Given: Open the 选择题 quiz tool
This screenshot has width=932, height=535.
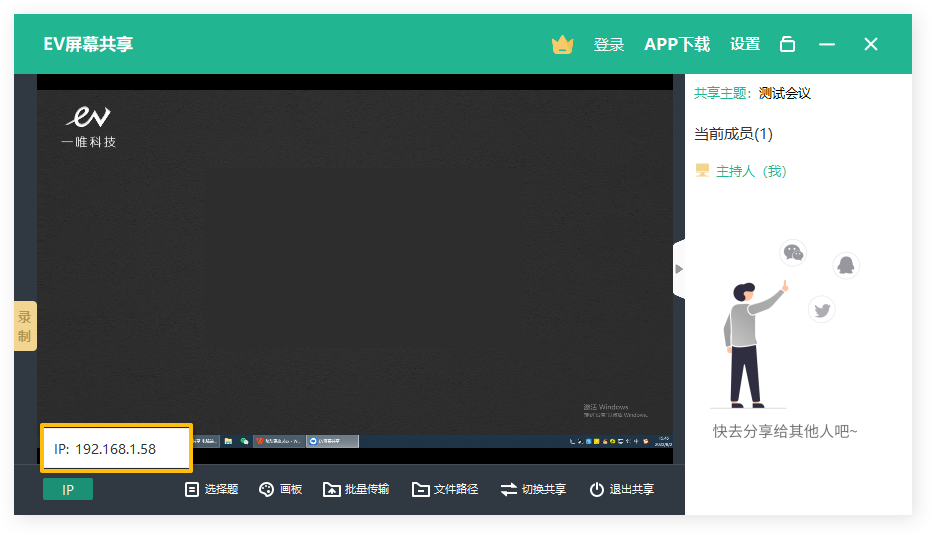Looking at the screenshot, I should (x=212, y=490).
